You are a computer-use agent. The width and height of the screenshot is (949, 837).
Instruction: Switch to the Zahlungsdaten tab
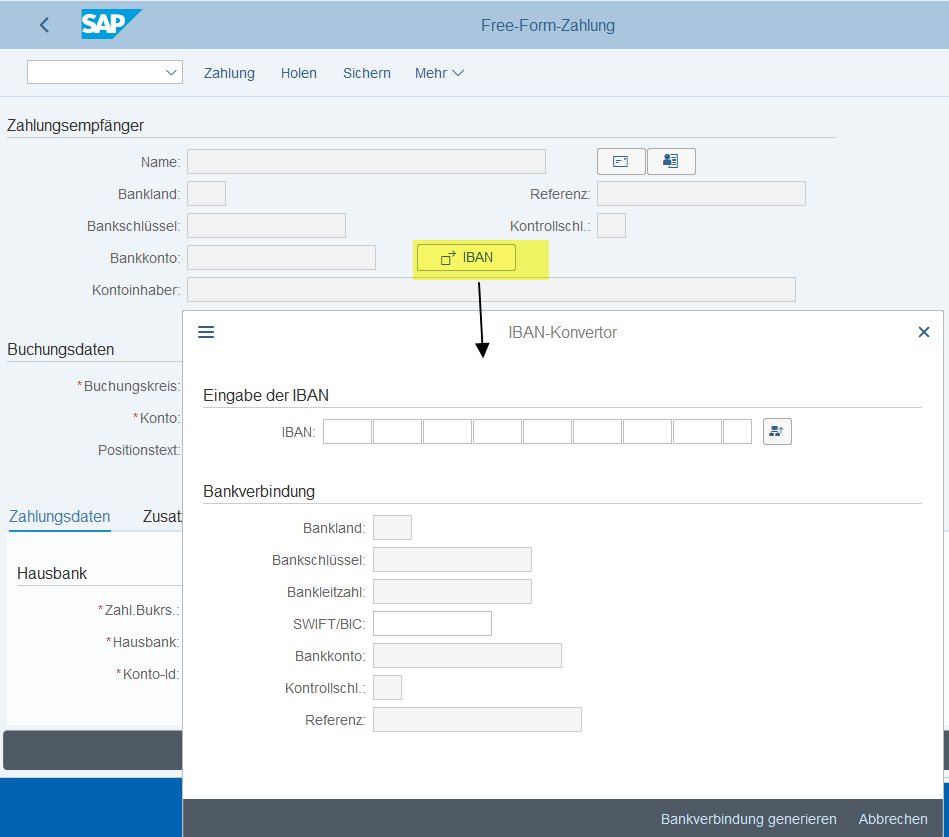[x=59, y=517]
